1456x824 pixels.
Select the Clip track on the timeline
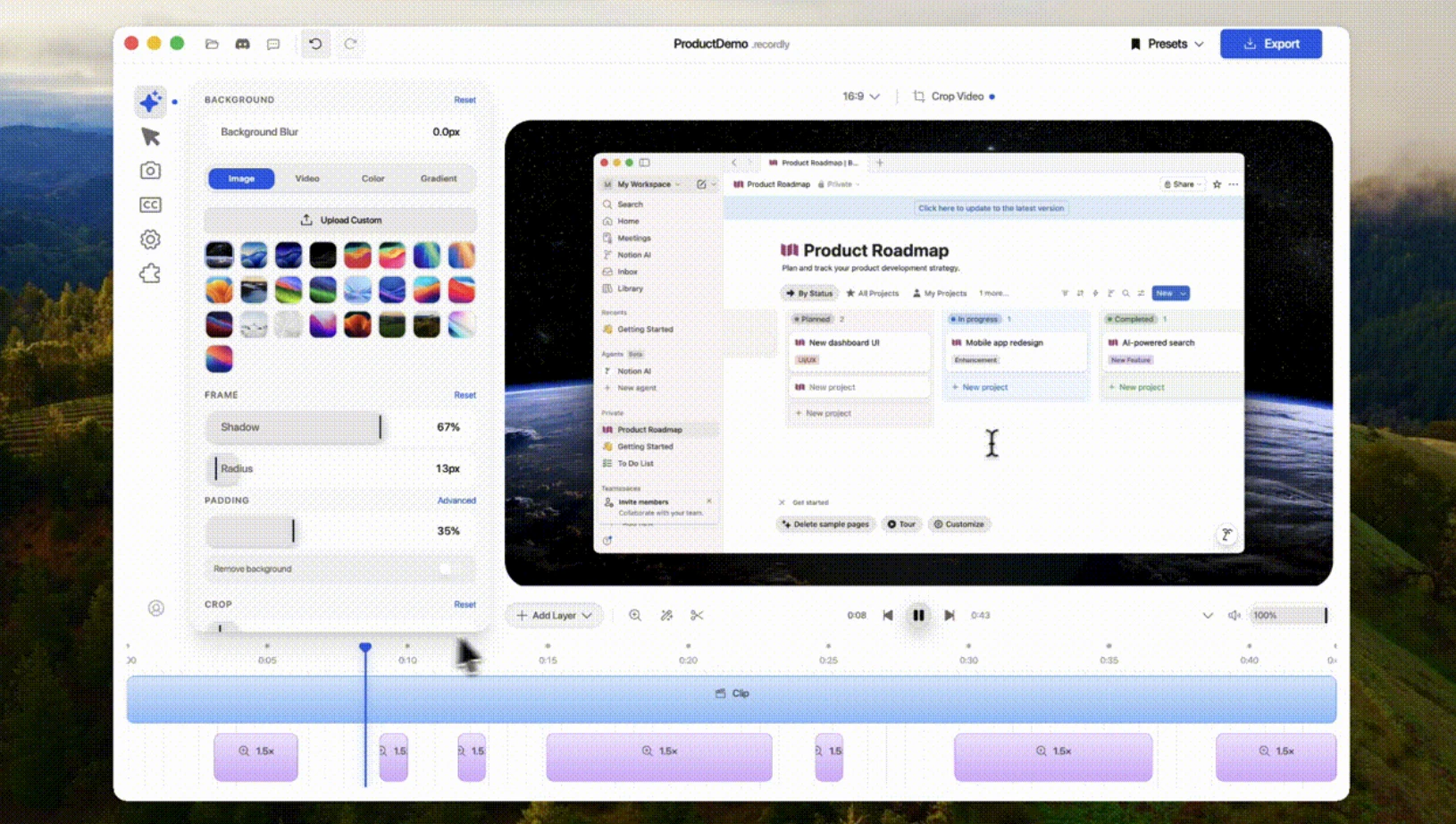732,699
